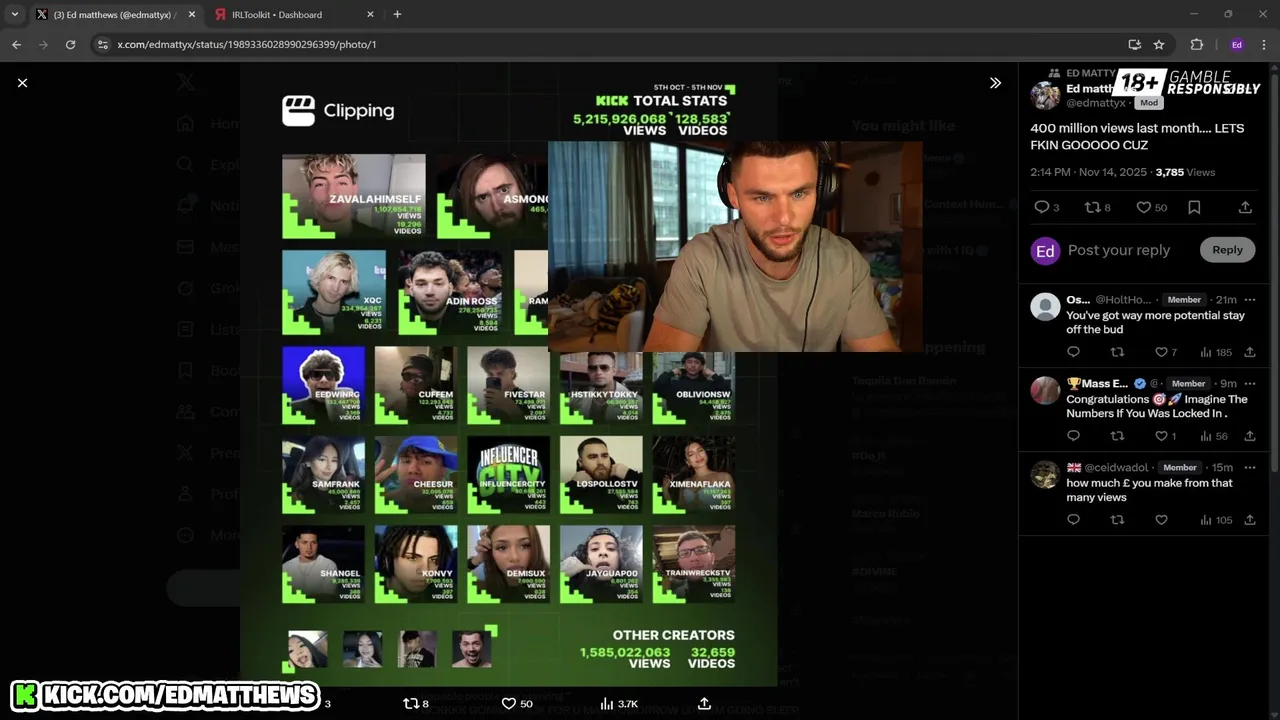Open more options on Mass E reply

click(1249, 384)
